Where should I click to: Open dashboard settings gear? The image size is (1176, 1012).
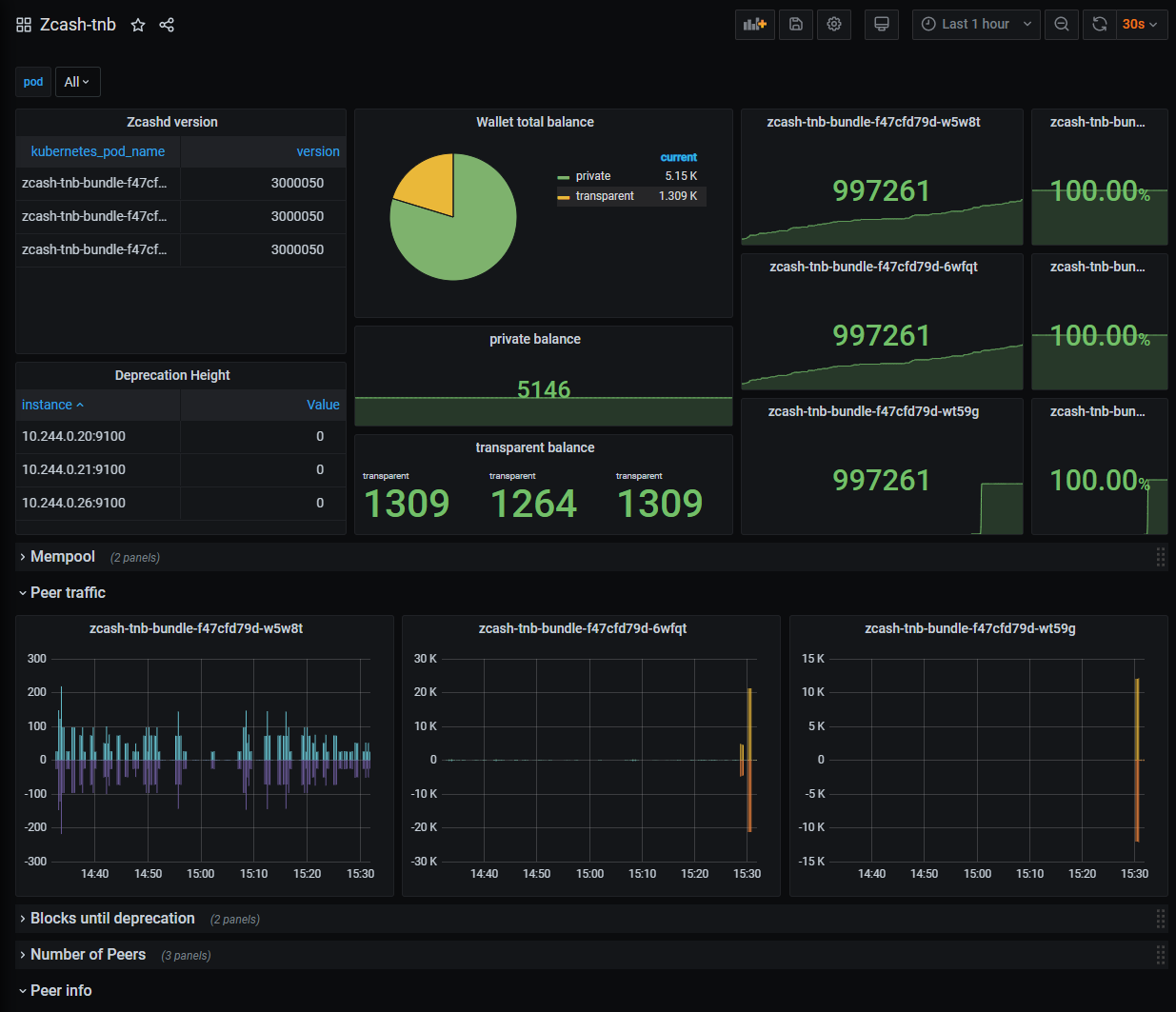click(834, 25)
